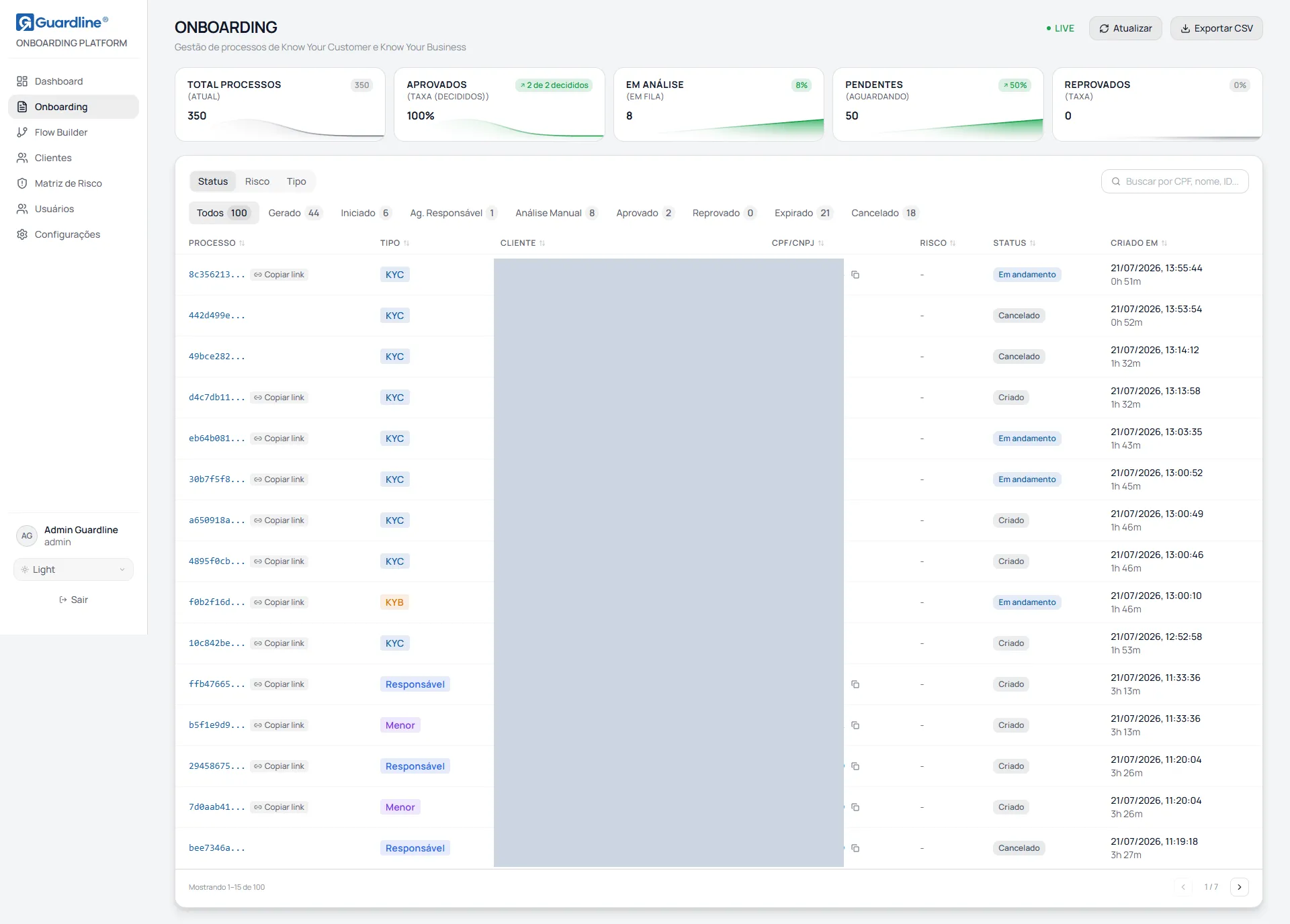Filter by Aprovado 2 status
This screenshot has height=924, width=1290.
click(645, 213)
